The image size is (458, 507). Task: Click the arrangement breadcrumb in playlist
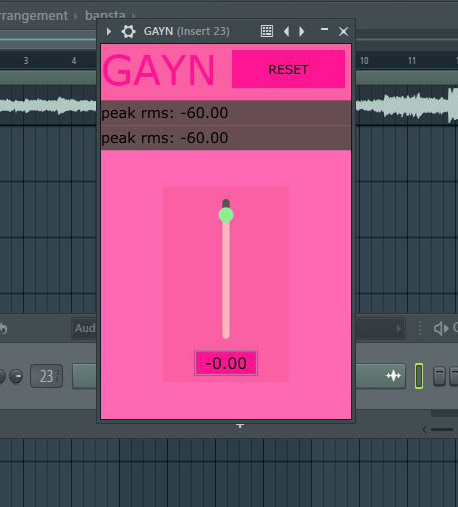pos(34,16)
